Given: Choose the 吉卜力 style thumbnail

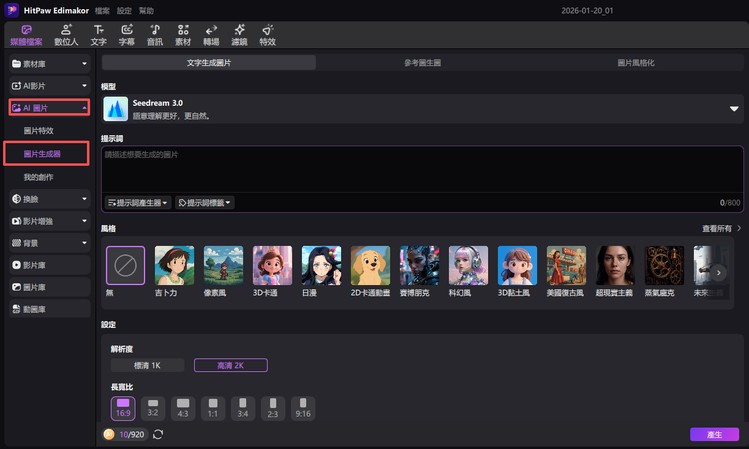Looking at the screenshot, I should 174,266.
